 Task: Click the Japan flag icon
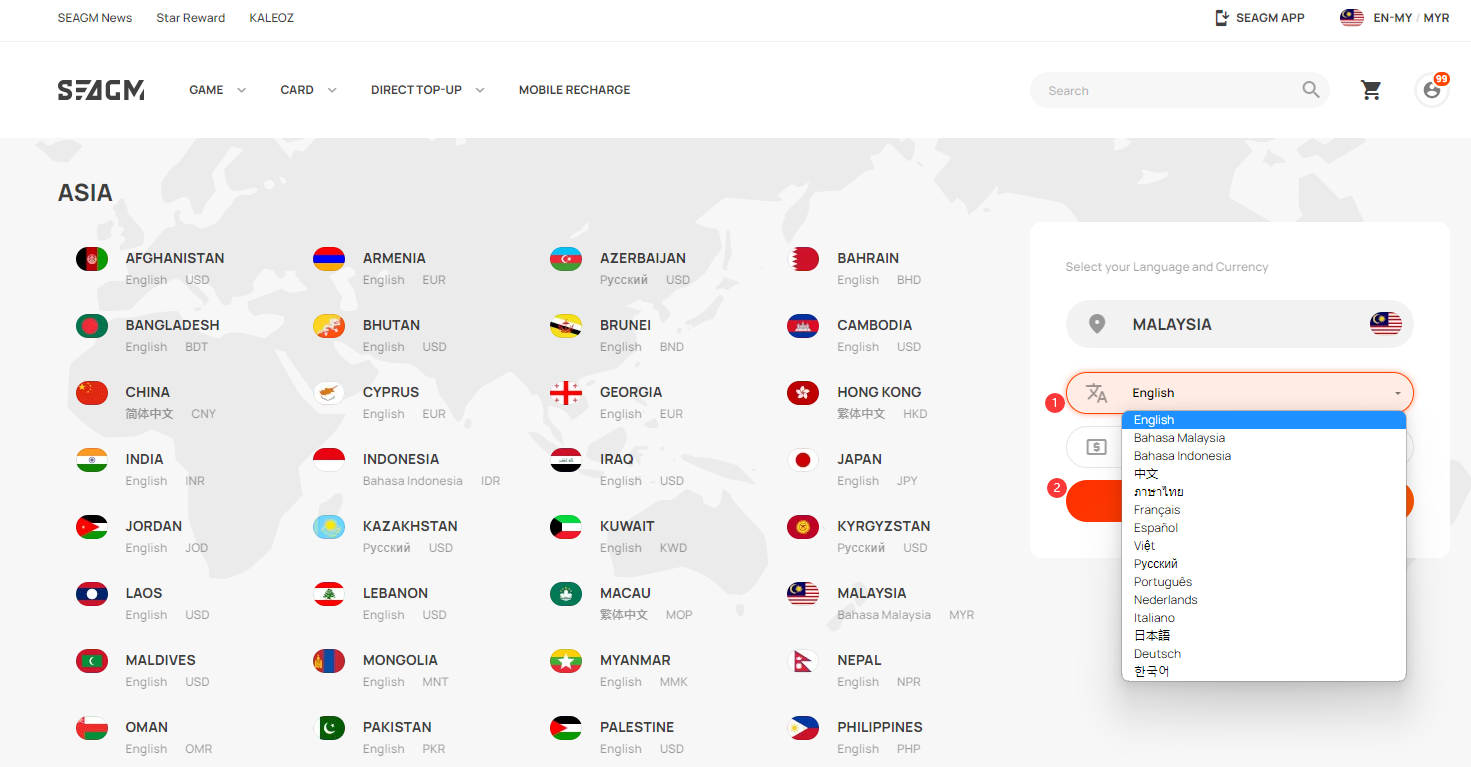point(803,460)
